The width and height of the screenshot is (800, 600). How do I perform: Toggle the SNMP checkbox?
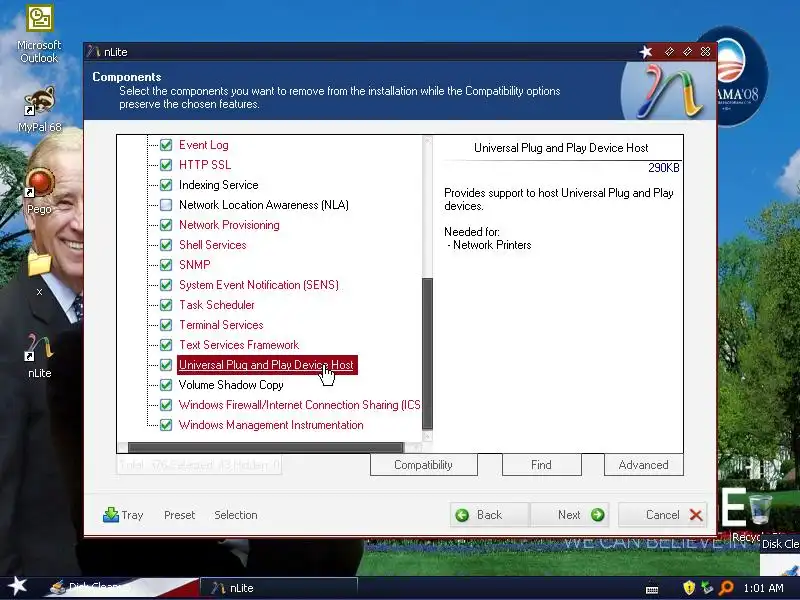click(x=166, y=265)
